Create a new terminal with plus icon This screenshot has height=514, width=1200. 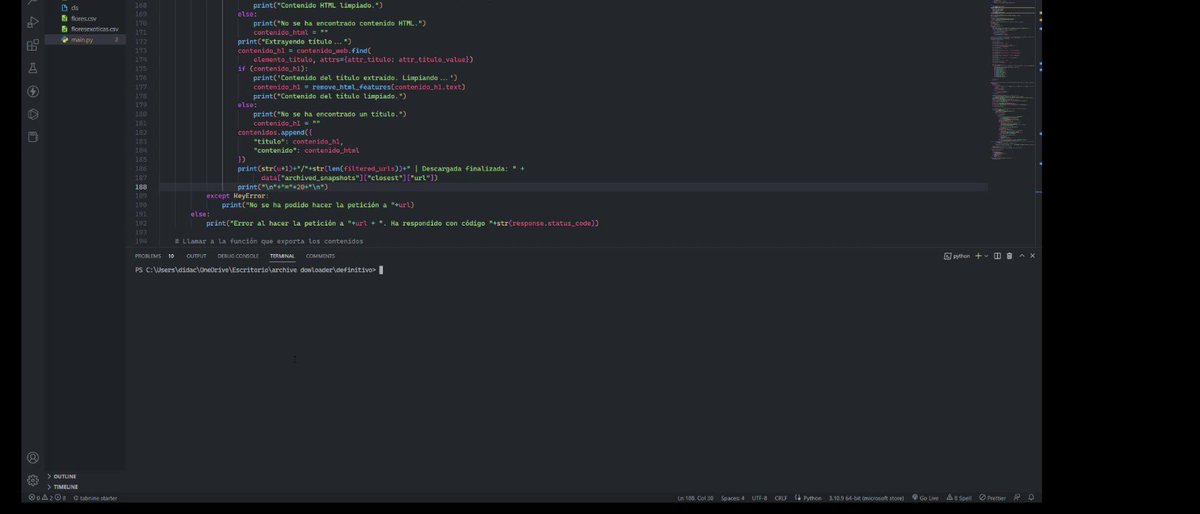pos(978,256)
